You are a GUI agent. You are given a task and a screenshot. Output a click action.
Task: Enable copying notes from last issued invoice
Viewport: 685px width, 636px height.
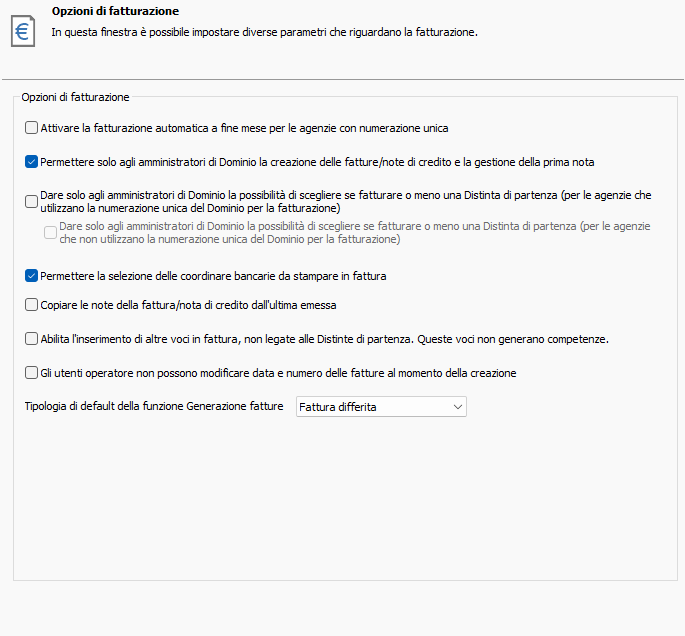pos(31,304)
